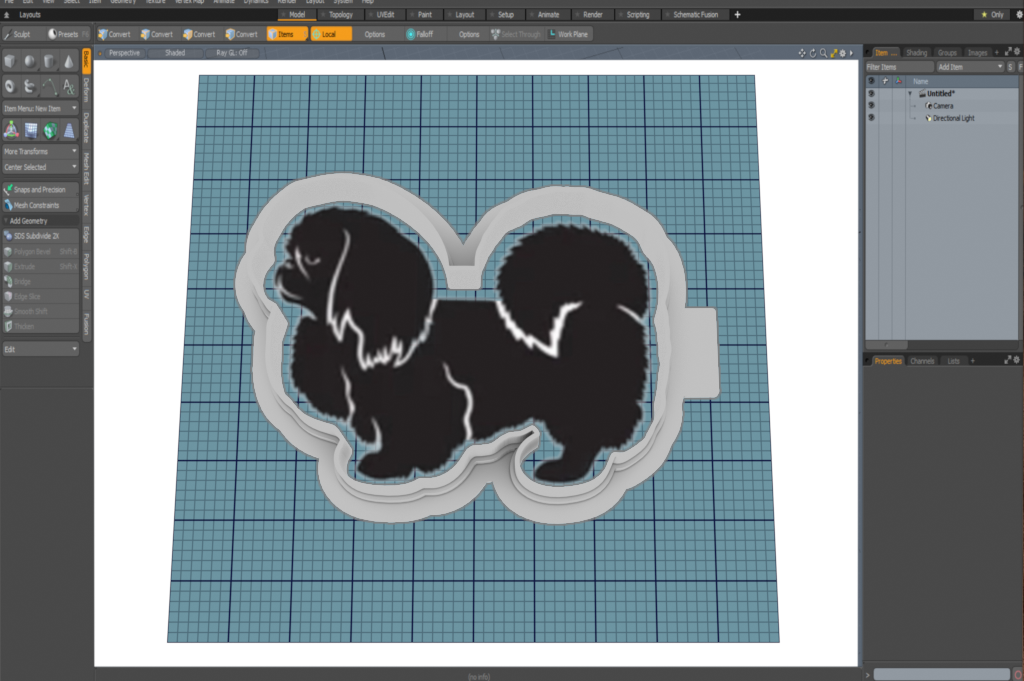Click the S button beside Add Item
Screen dimensions: 1024x681
tap(1010, 67)
